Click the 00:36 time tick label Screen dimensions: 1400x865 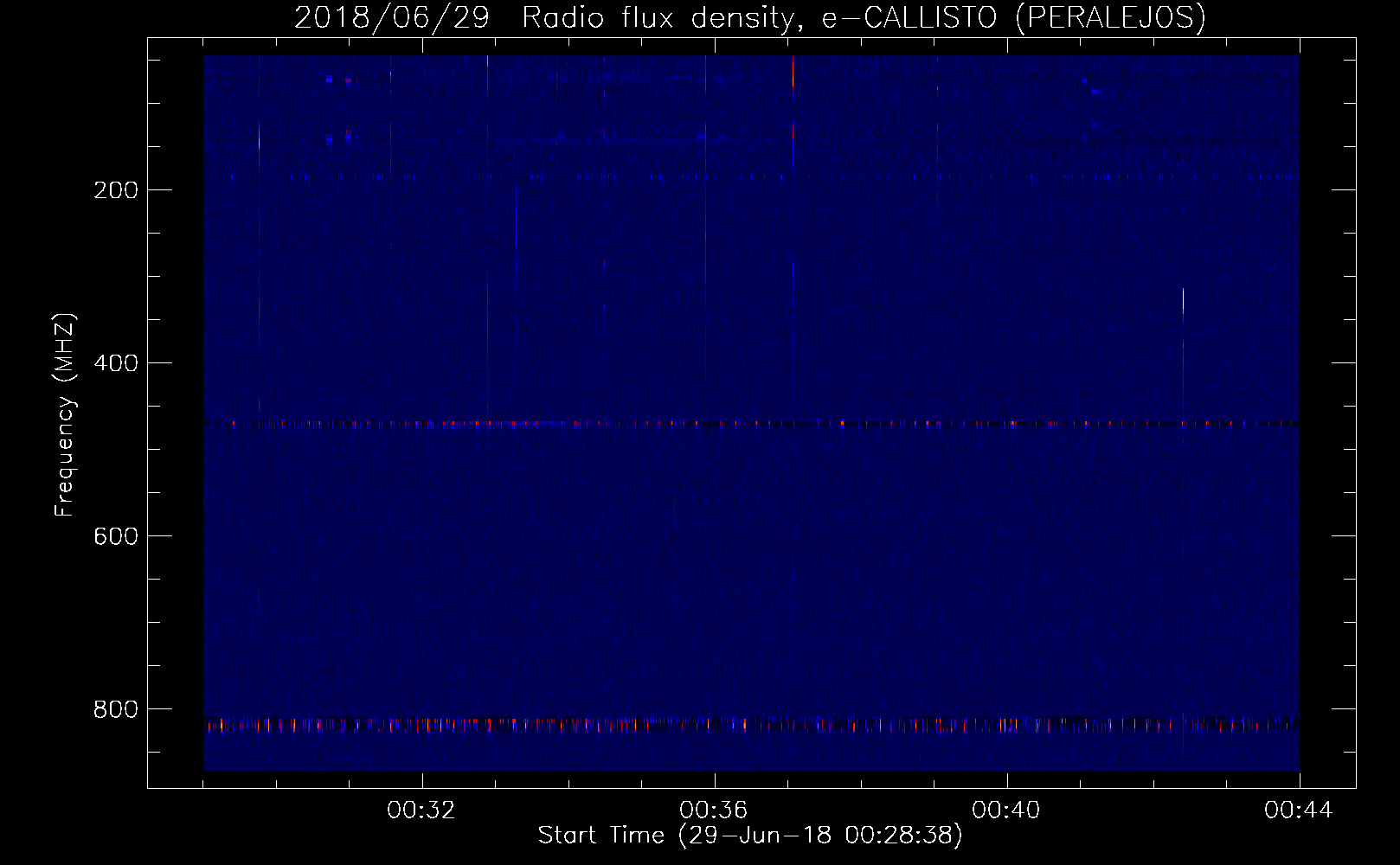pyautogui.click(x=714, y=811)
